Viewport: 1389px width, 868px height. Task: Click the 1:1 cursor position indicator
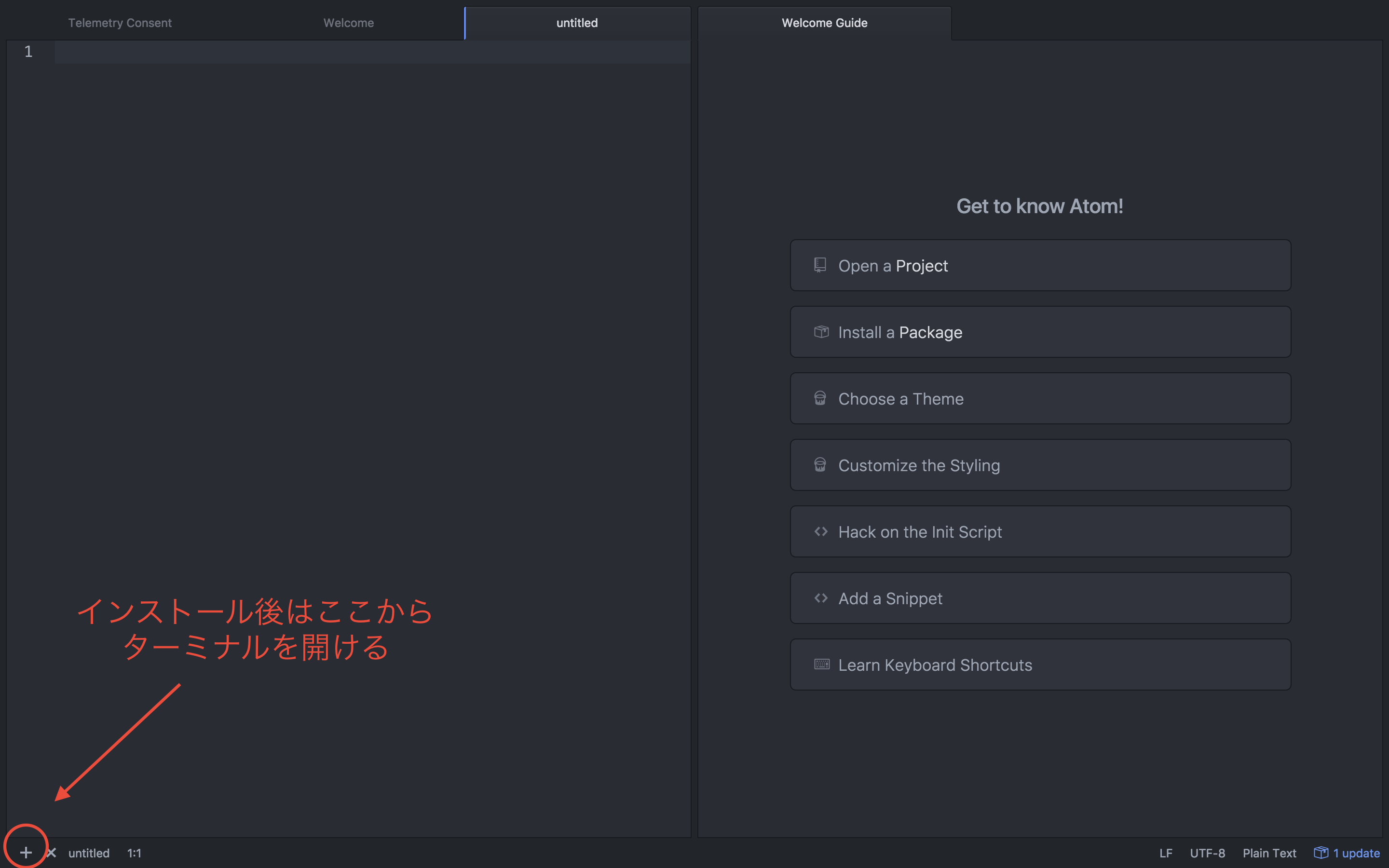pos(134,853)
